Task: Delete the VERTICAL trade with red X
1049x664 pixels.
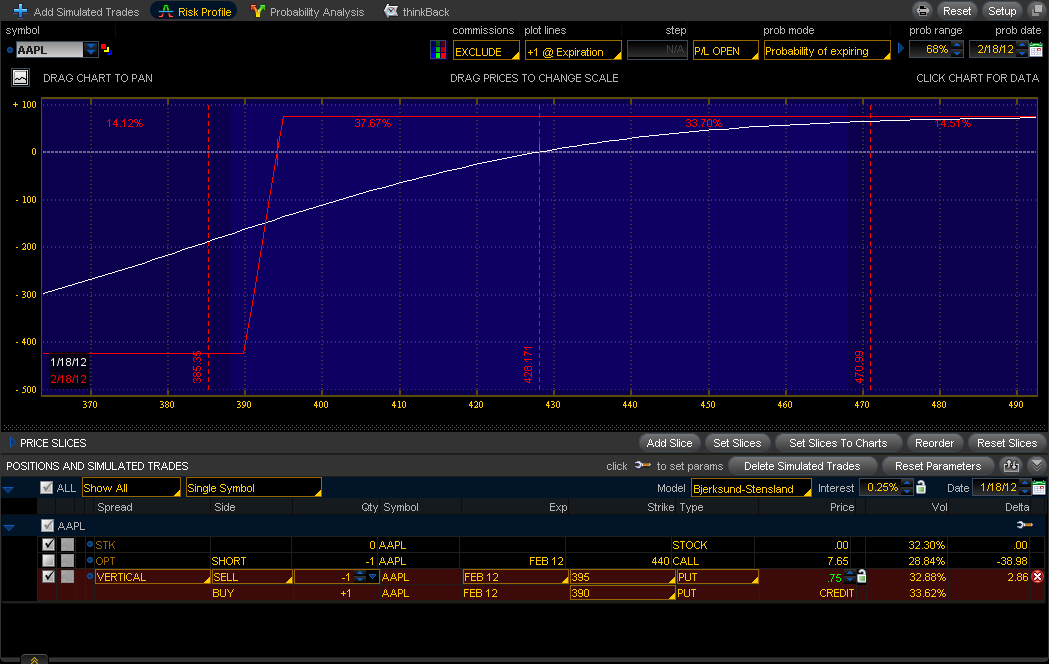Action: click(x=1037, y=576)
